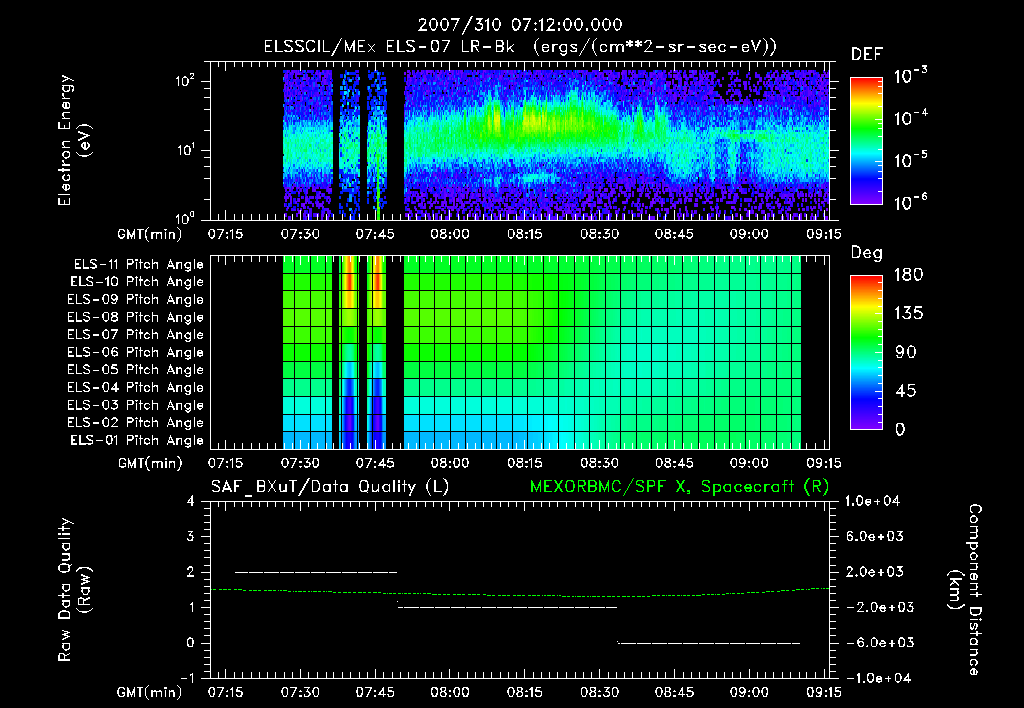Image resolution: width=1024 pixels, height=708 pixels.
Task: Select the 135 value on Deg scale
Action: pyautogui.click(x=908, y=314)
